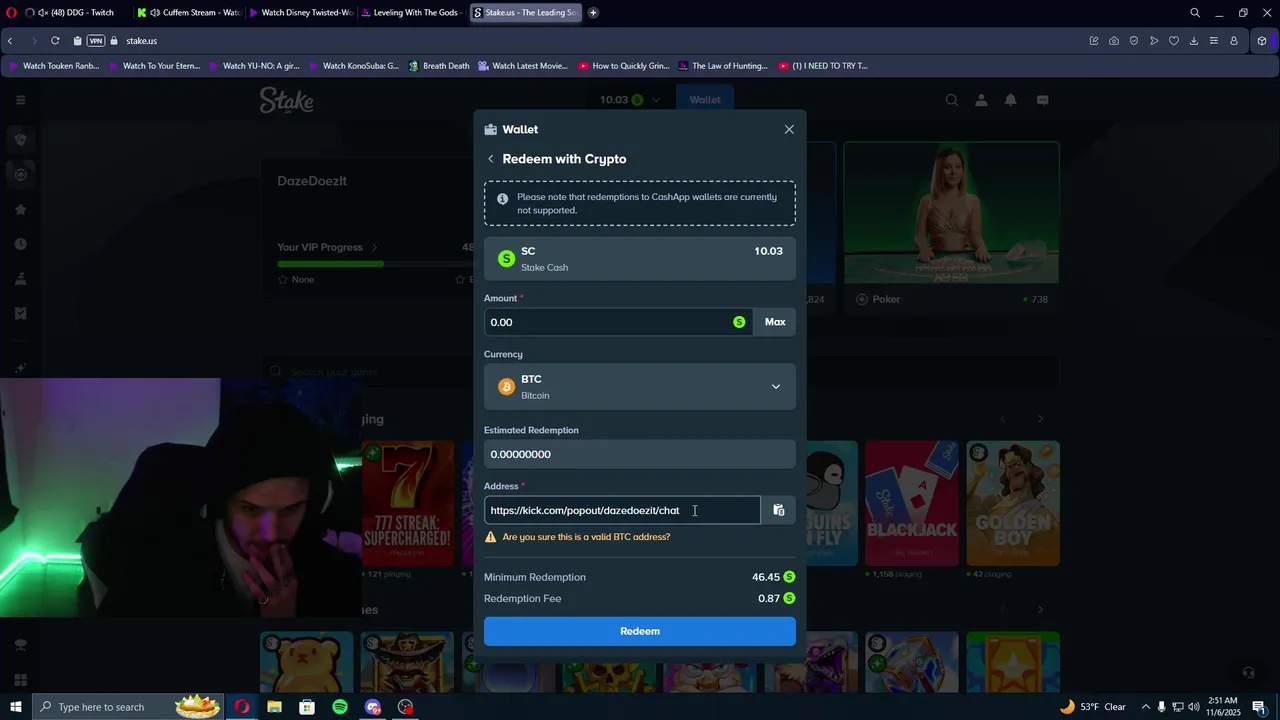The image size is (1280, 720).
Task: Expand the Your VIP Progress chevron
Action: (x=374, y=247)
